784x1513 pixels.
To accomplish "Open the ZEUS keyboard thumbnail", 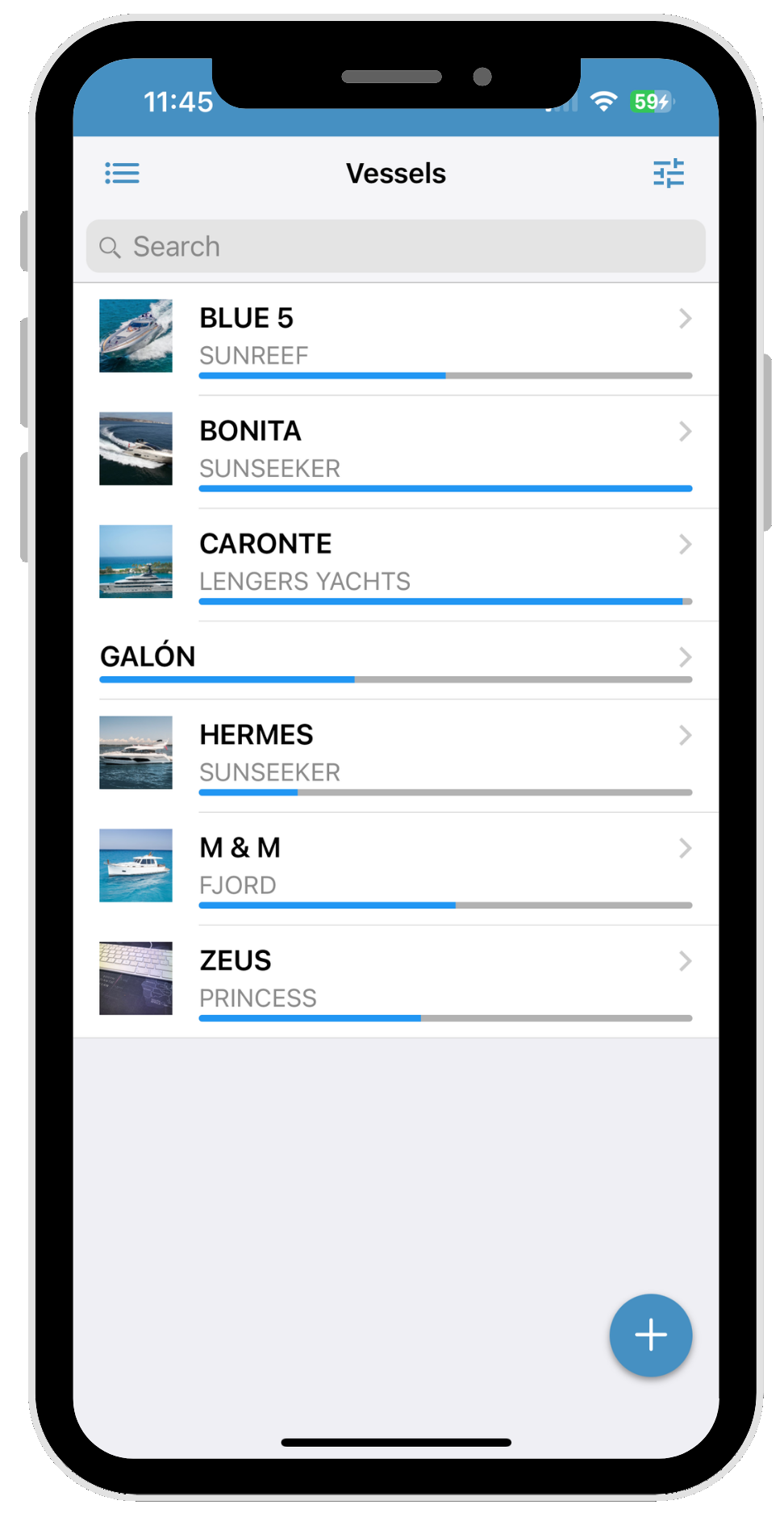I will [136, 978].
